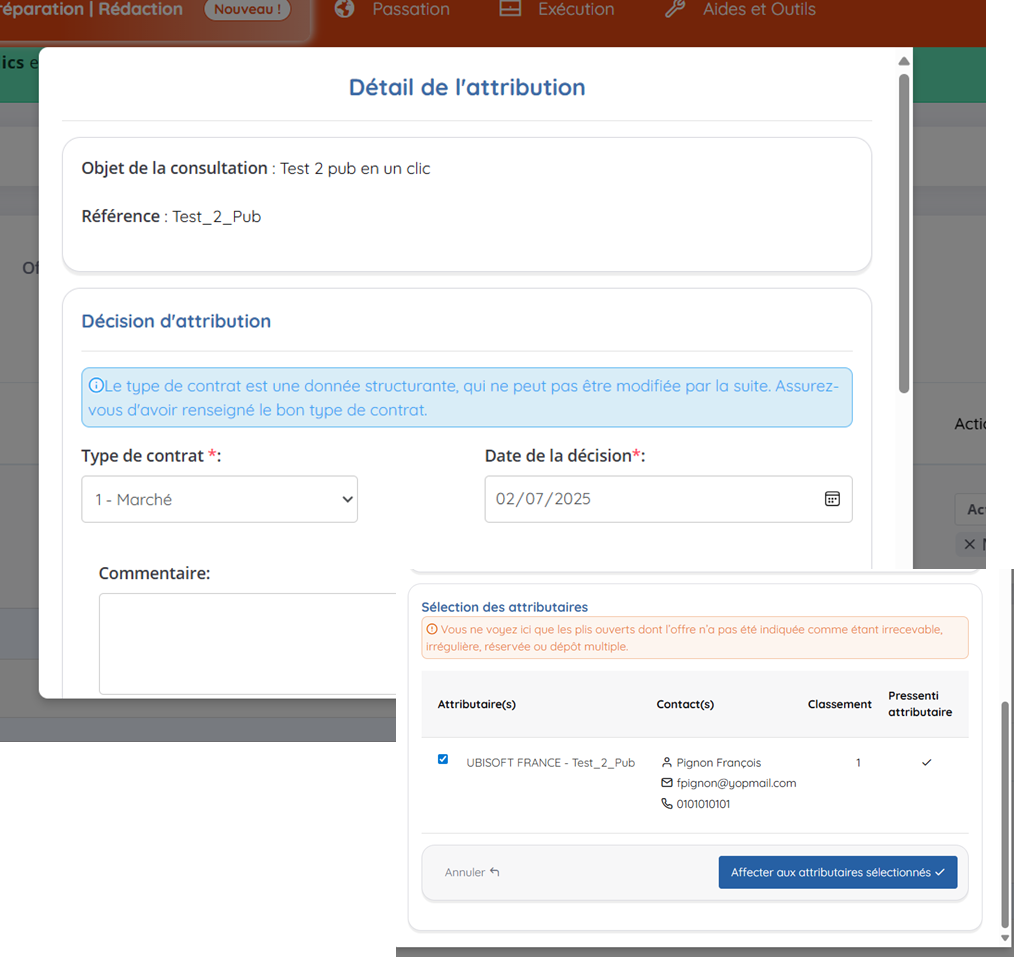Click the info icon in the blue contract notice
The width and height of the screenshot is (1014, 957).
coord(96,386)
